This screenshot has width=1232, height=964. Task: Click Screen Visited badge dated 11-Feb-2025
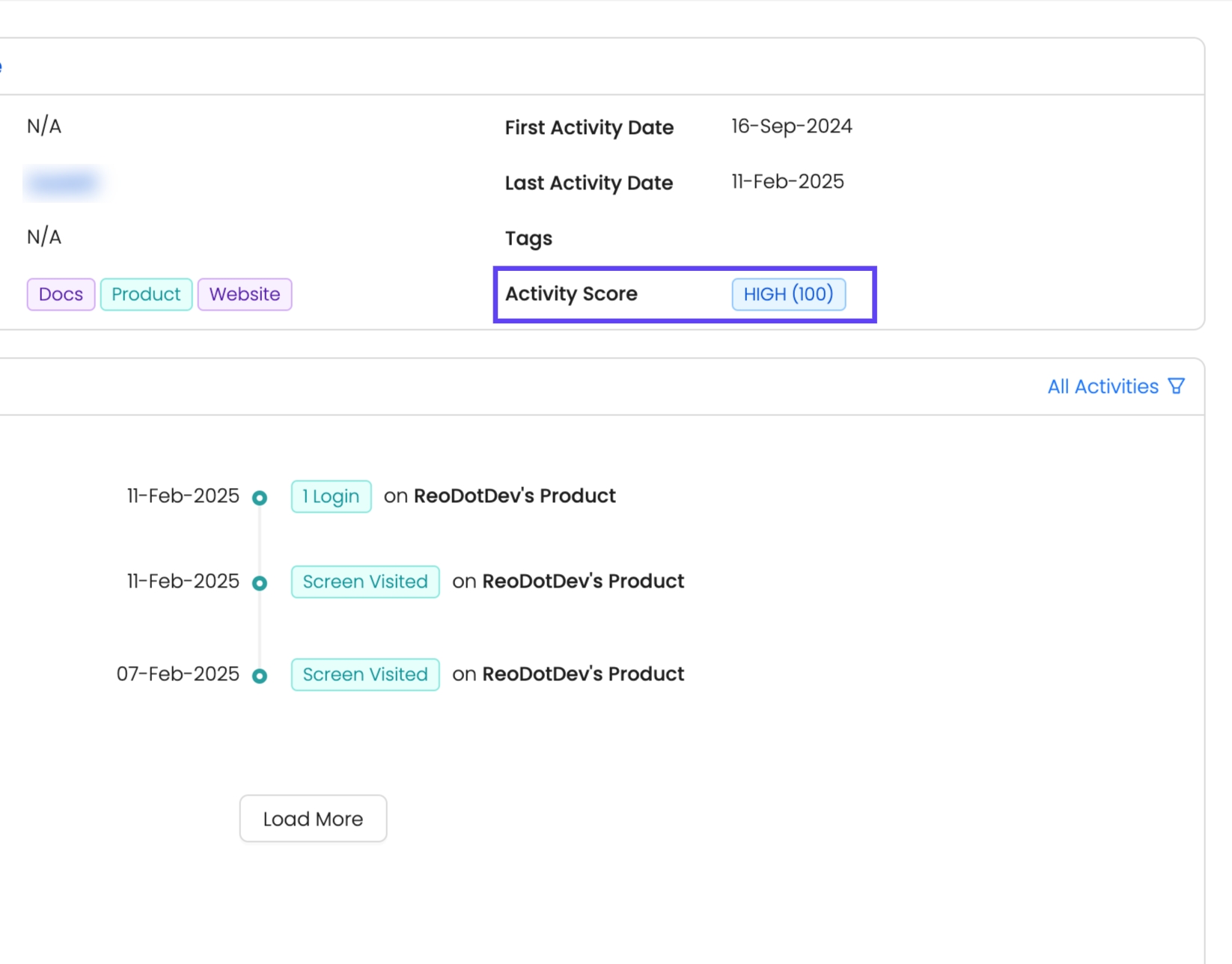pyautogui.click(x=365, y=582)
